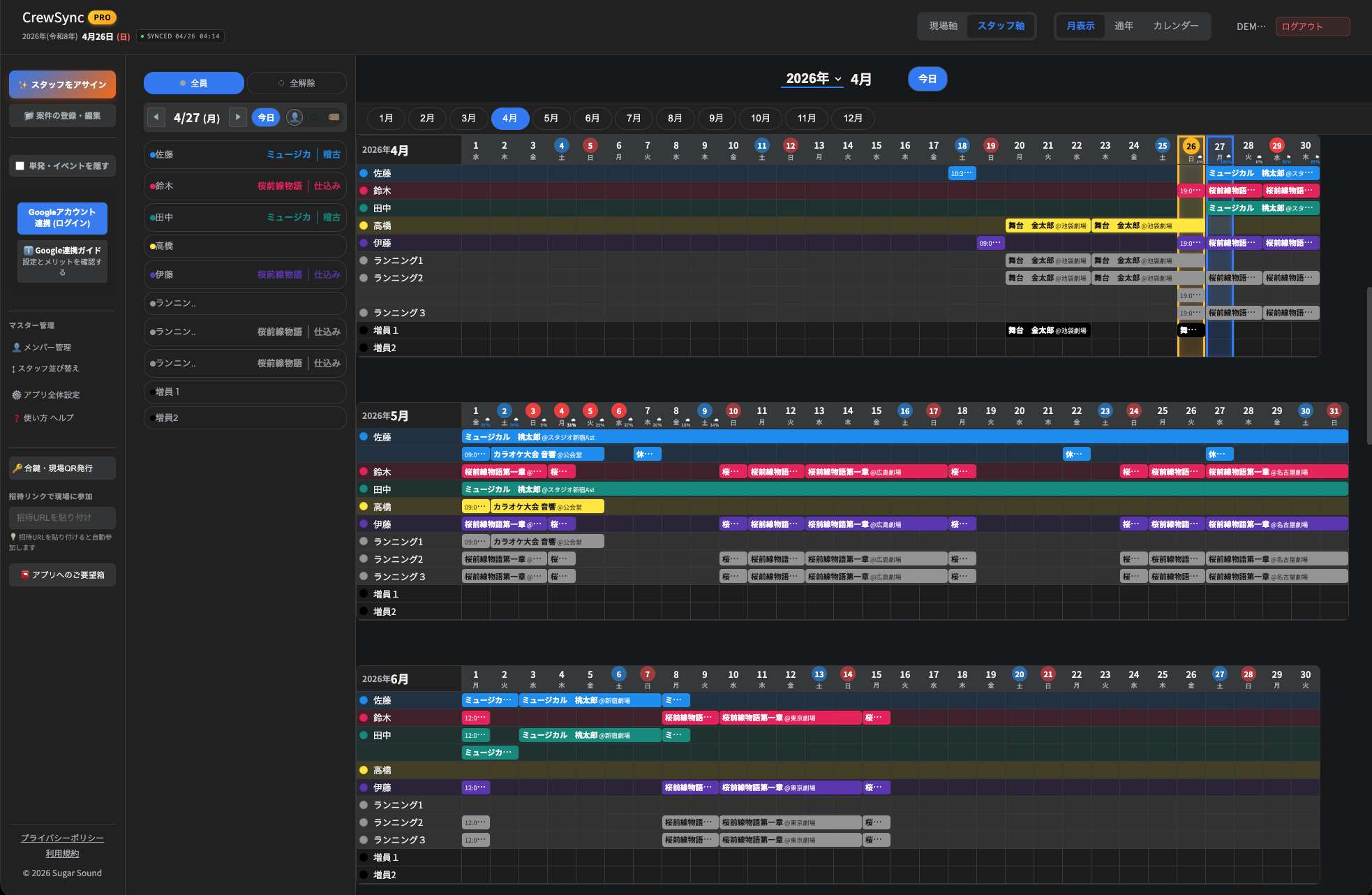Open 田中's ミュージカ 稽古 card

(x=245, y=217)
